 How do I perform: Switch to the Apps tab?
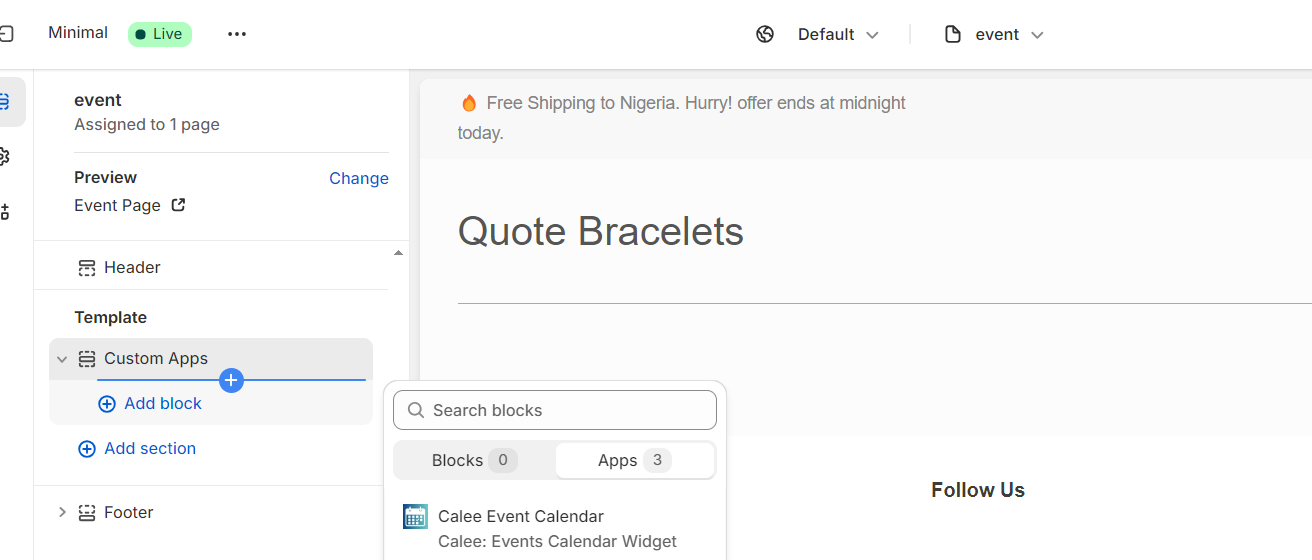(x=635, y=460)
